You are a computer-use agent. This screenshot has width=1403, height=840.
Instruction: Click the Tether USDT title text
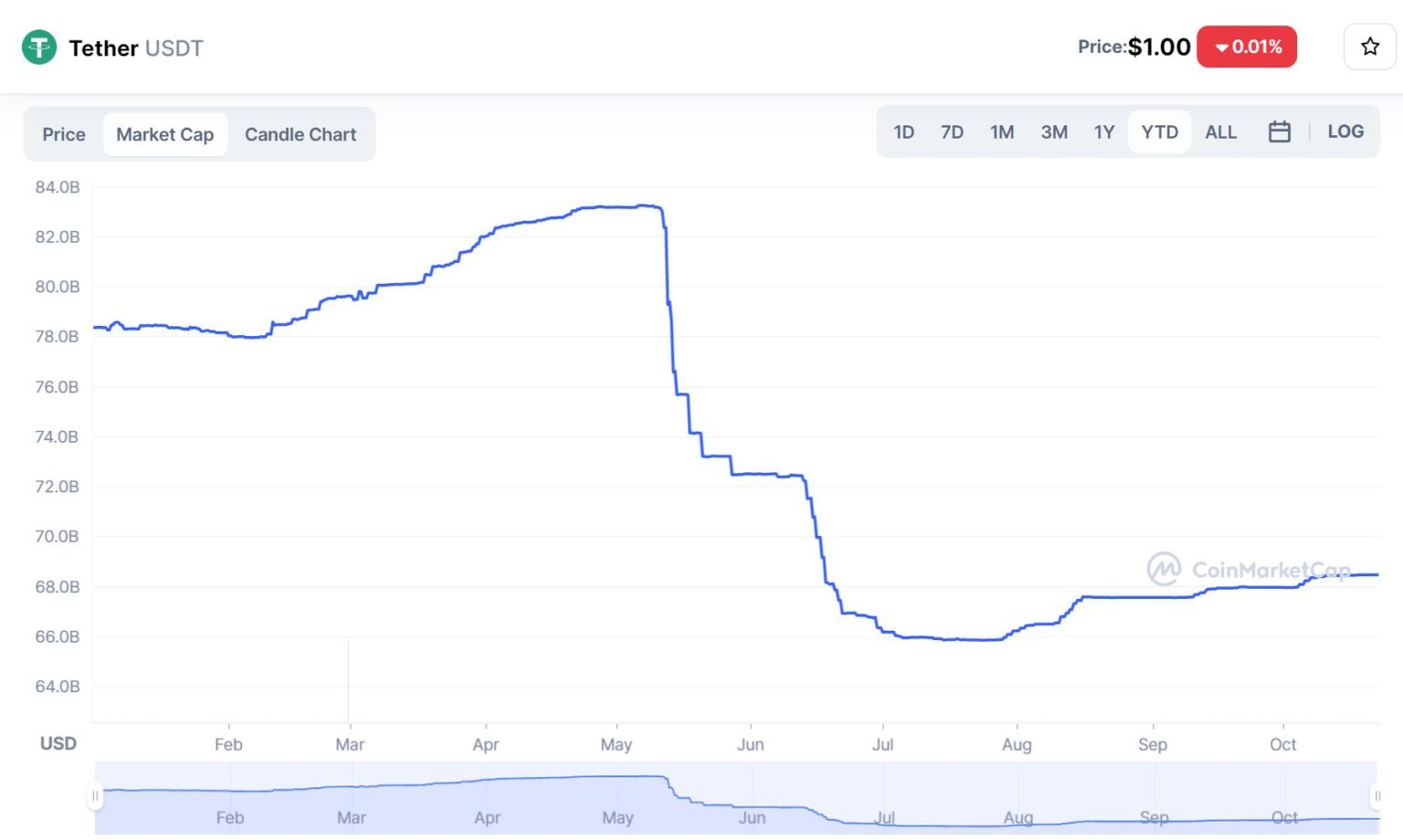(136, 48)
